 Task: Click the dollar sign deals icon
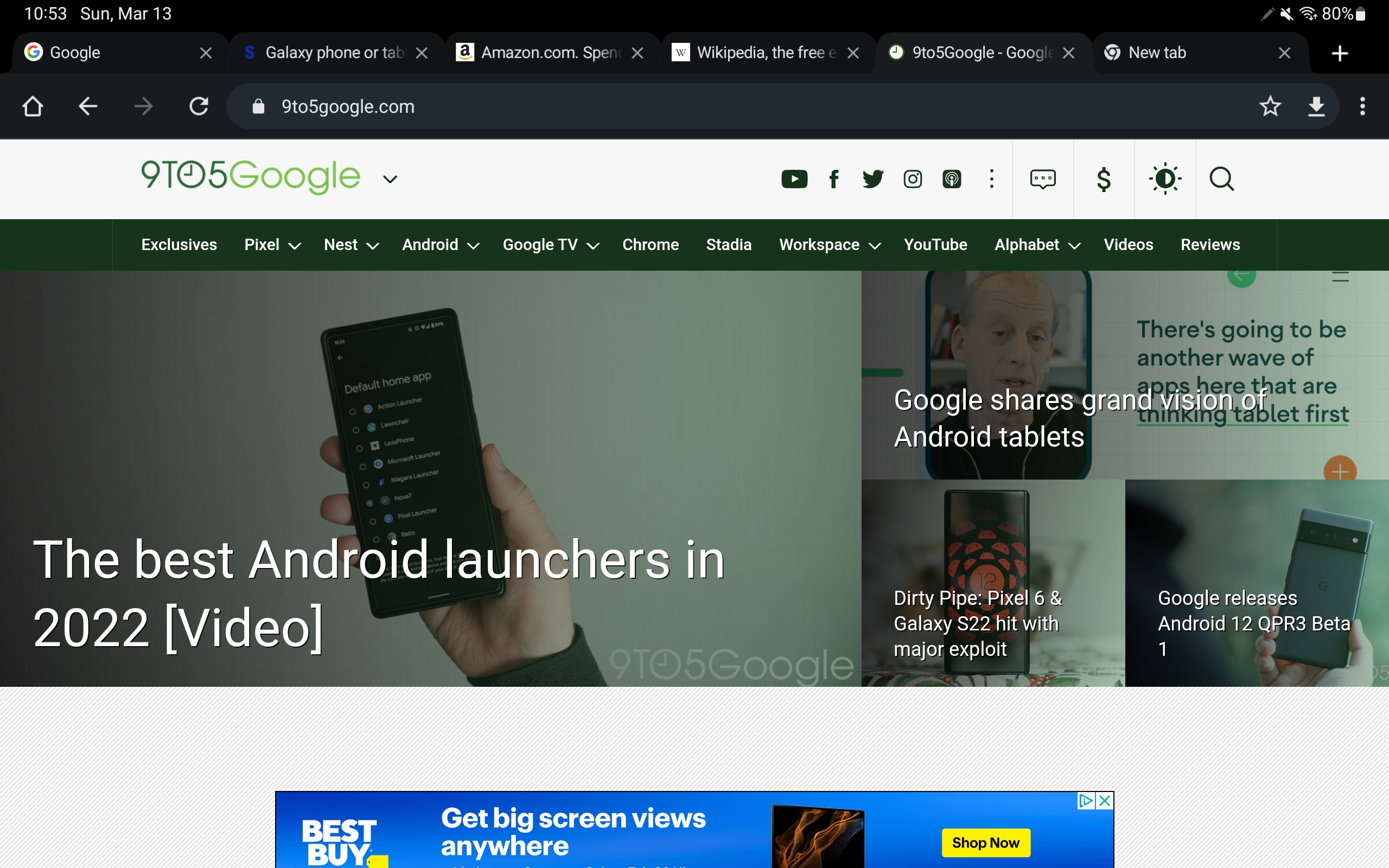coord(1103,179)
